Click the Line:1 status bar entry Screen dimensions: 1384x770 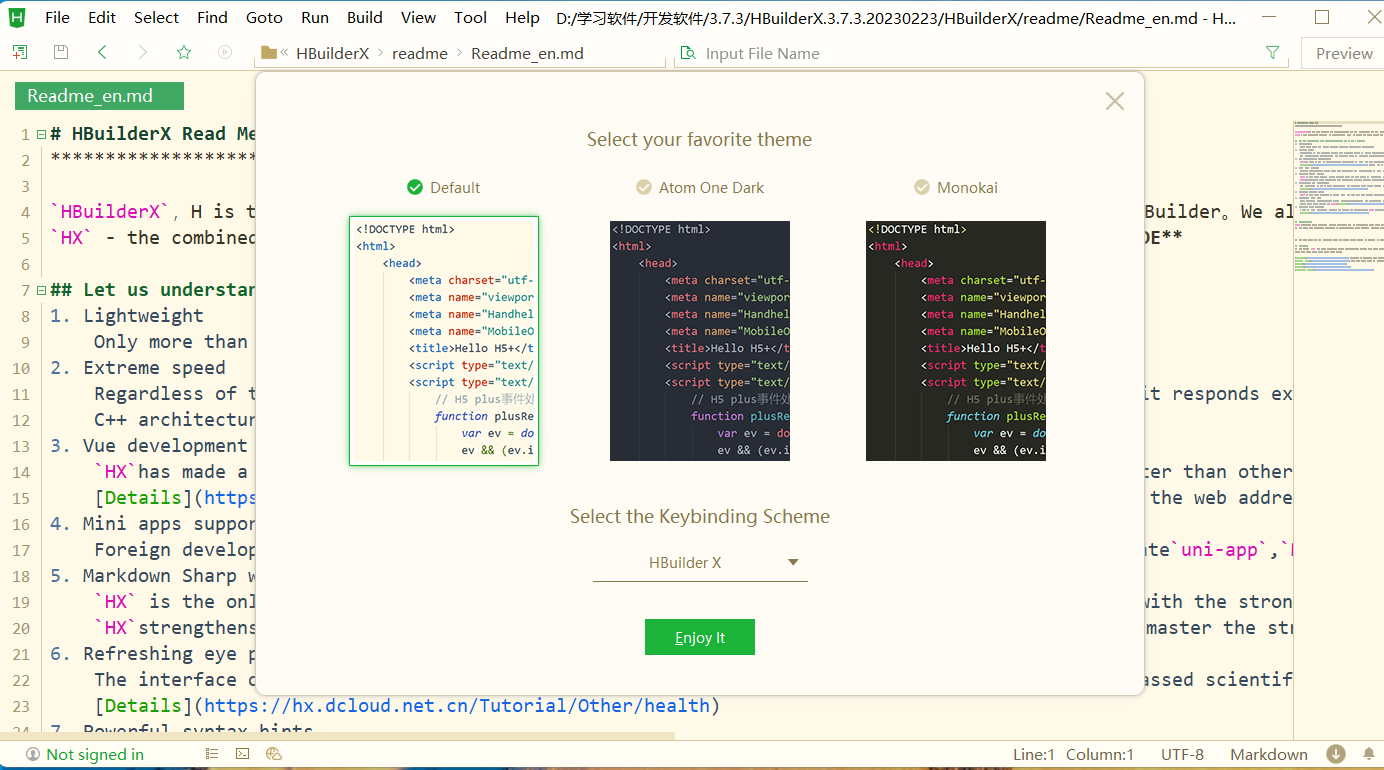(1034, 754)
